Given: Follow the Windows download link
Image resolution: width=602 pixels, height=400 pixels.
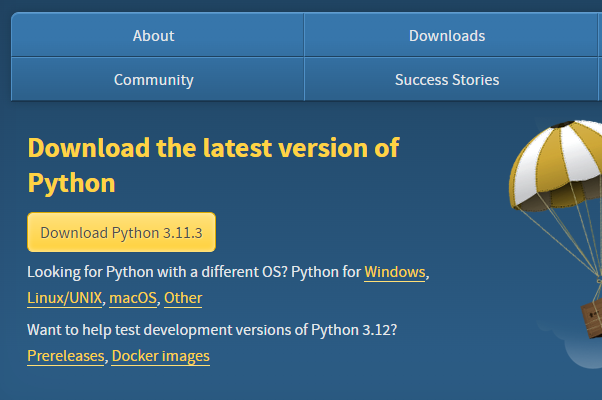Looking at the screenshot, I should 395,272.
